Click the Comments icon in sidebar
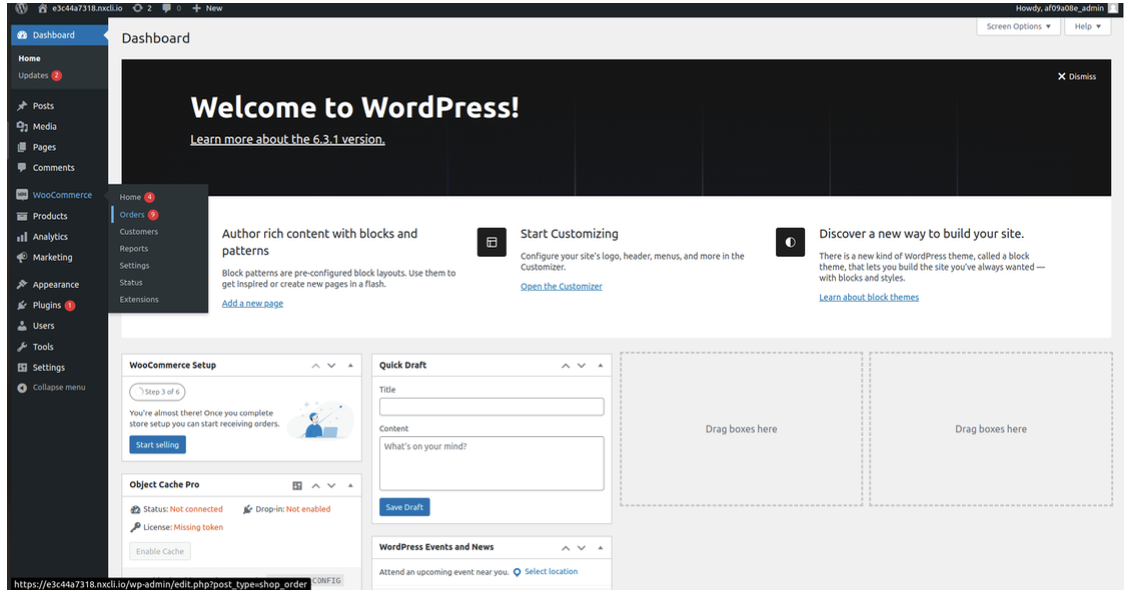Image resolution: width=1126 pixels, height=590 pixels. (22, 167)
